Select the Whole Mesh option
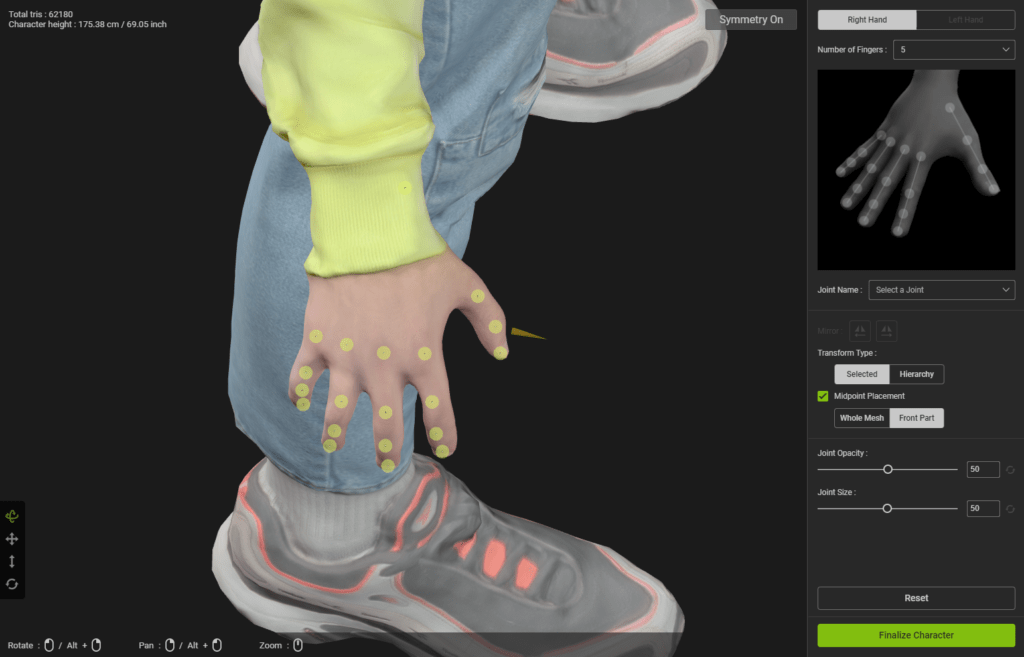This screenshot has width=1024, height=657. tap(861, 418)
